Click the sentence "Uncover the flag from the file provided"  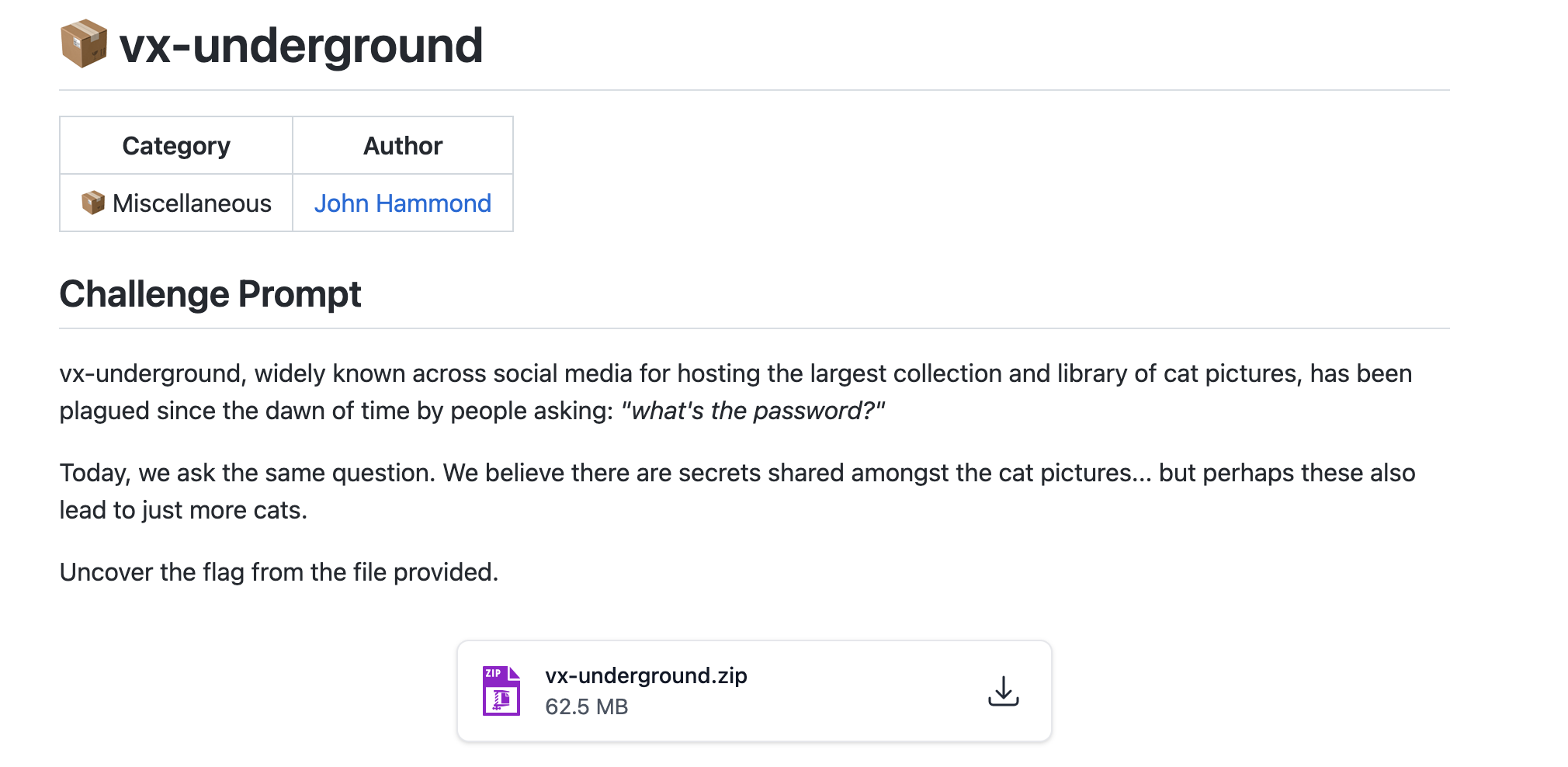coord(279,572)
